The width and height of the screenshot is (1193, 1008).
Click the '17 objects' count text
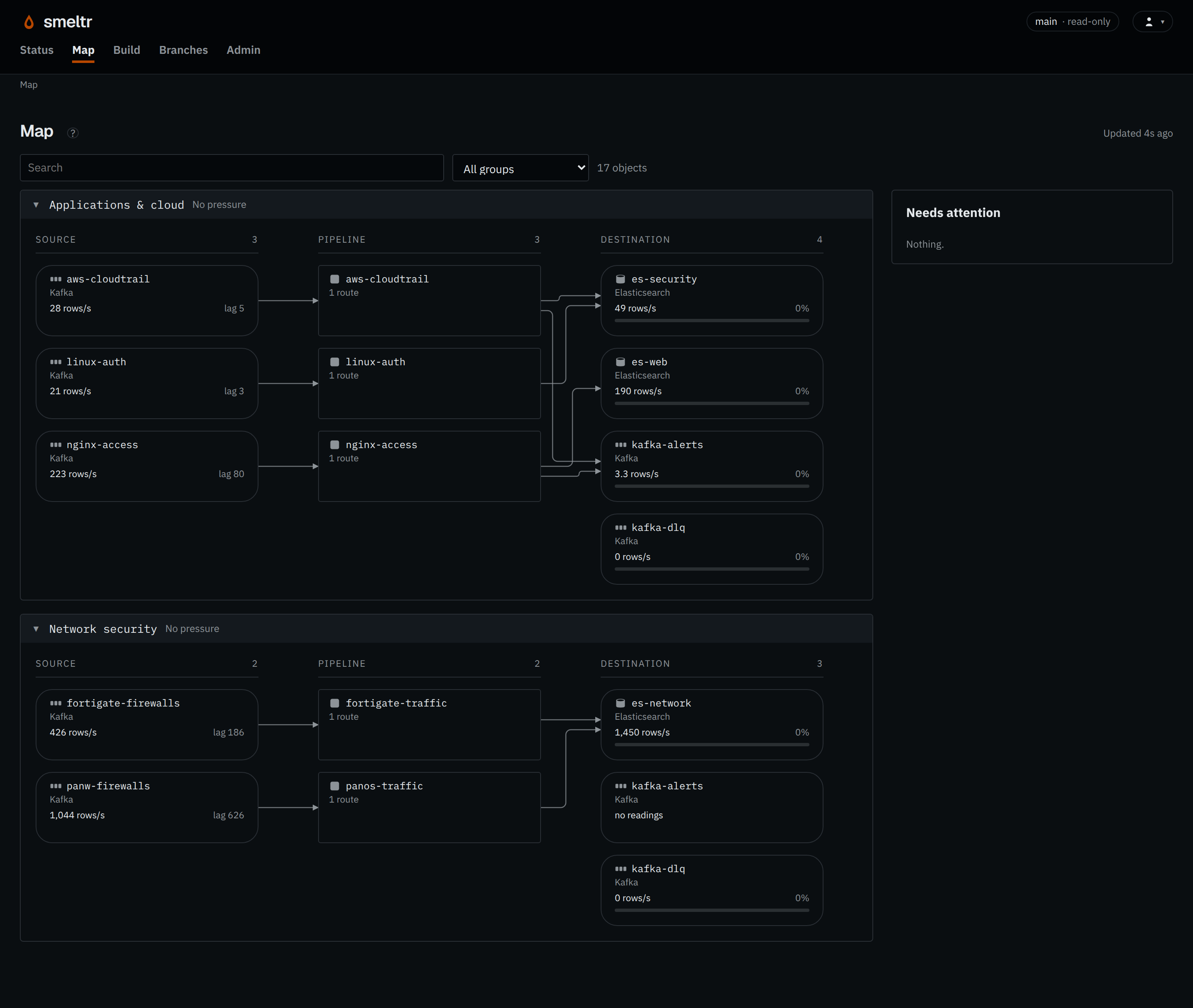[622, 168]
